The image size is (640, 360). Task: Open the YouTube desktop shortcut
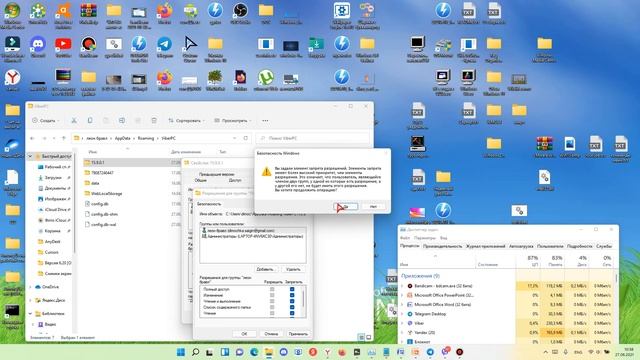[x=63, y=46]
